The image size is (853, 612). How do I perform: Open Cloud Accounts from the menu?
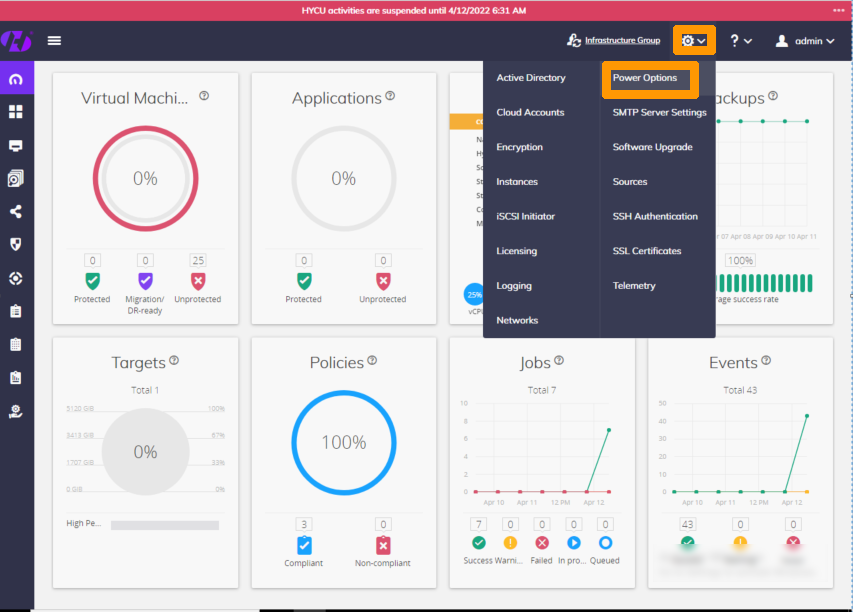point(530,113)
